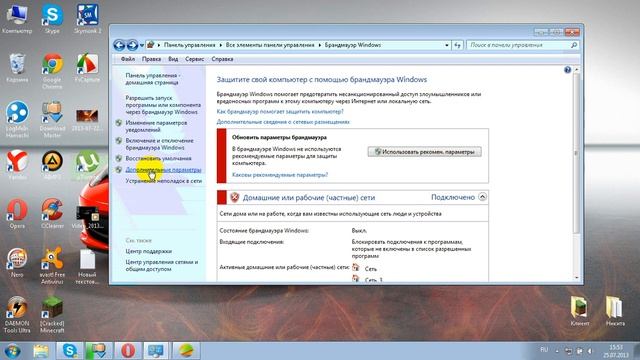The image size is (640, 360).
Task: Open Разрешить запуск программы через брандмауэр
Action: click(163, 105)
